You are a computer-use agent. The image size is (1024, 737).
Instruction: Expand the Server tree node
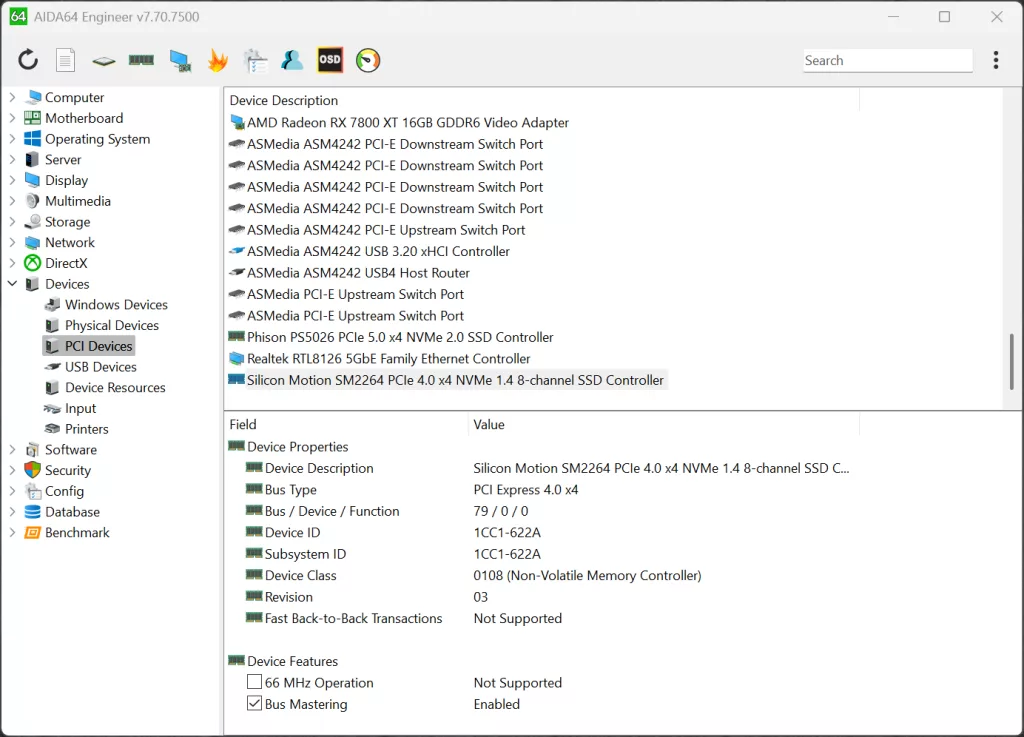pos(12,159)
